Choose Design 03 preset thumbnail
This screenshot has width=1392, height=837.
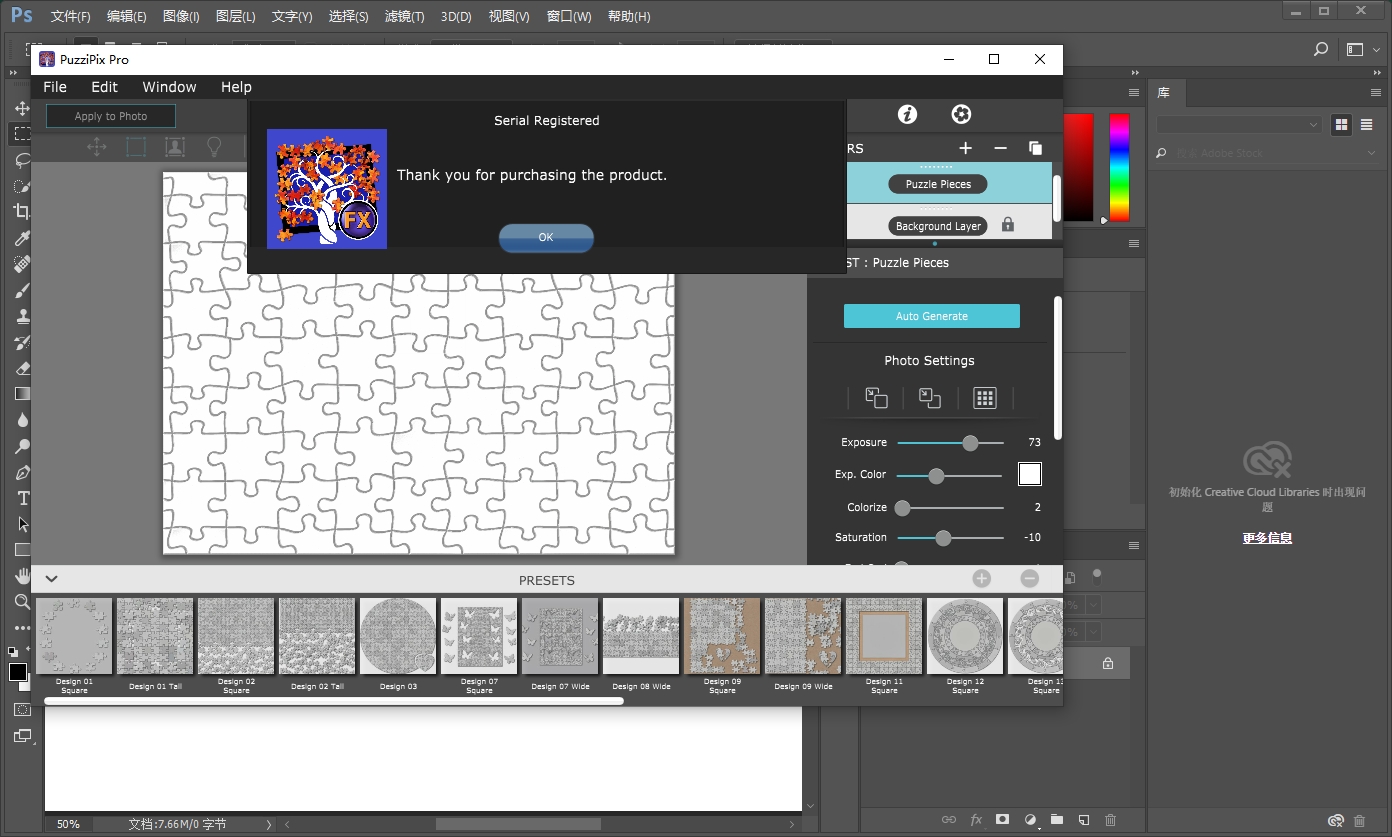coord(398,637)
